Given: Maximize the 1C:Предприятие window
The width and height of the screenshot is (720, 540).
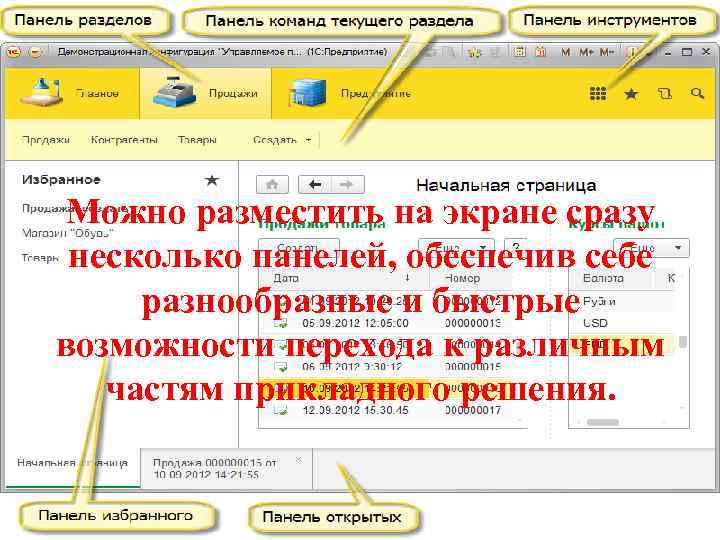Looking at the screenshot, I should tap(687, 52).
